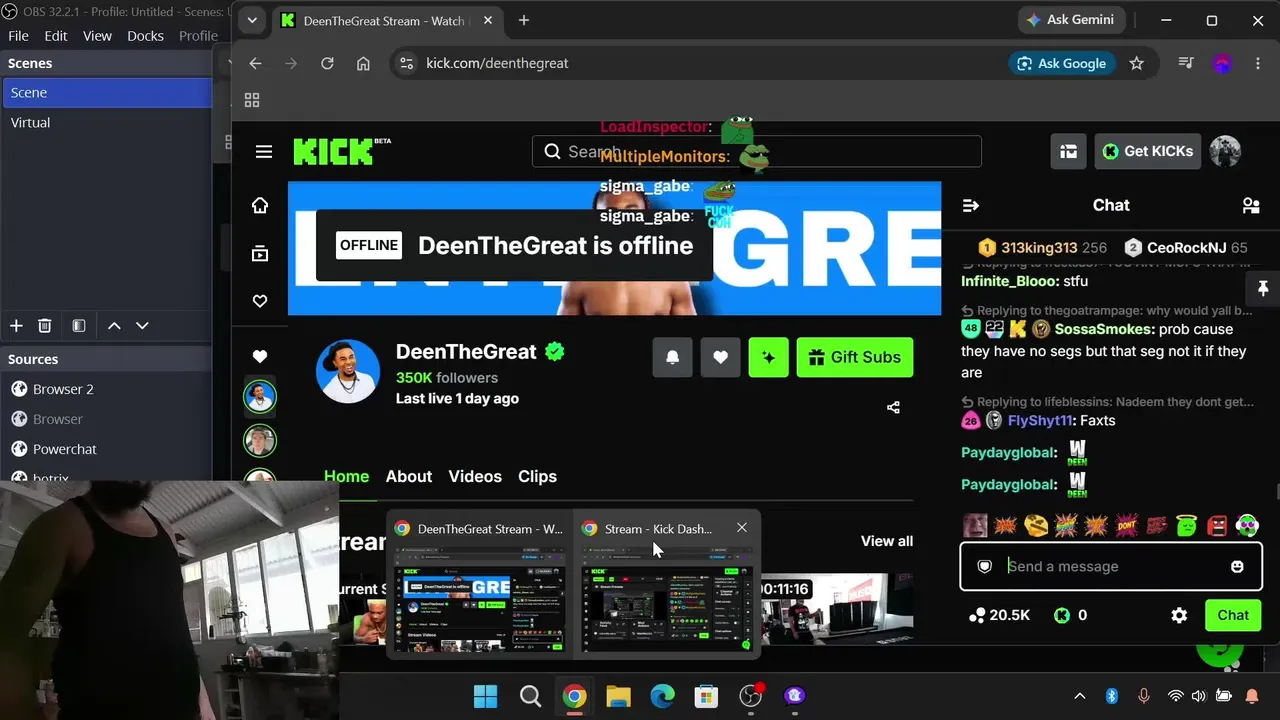
Task: Switch to the Home tab on channel
Action: tap(346, 476)
